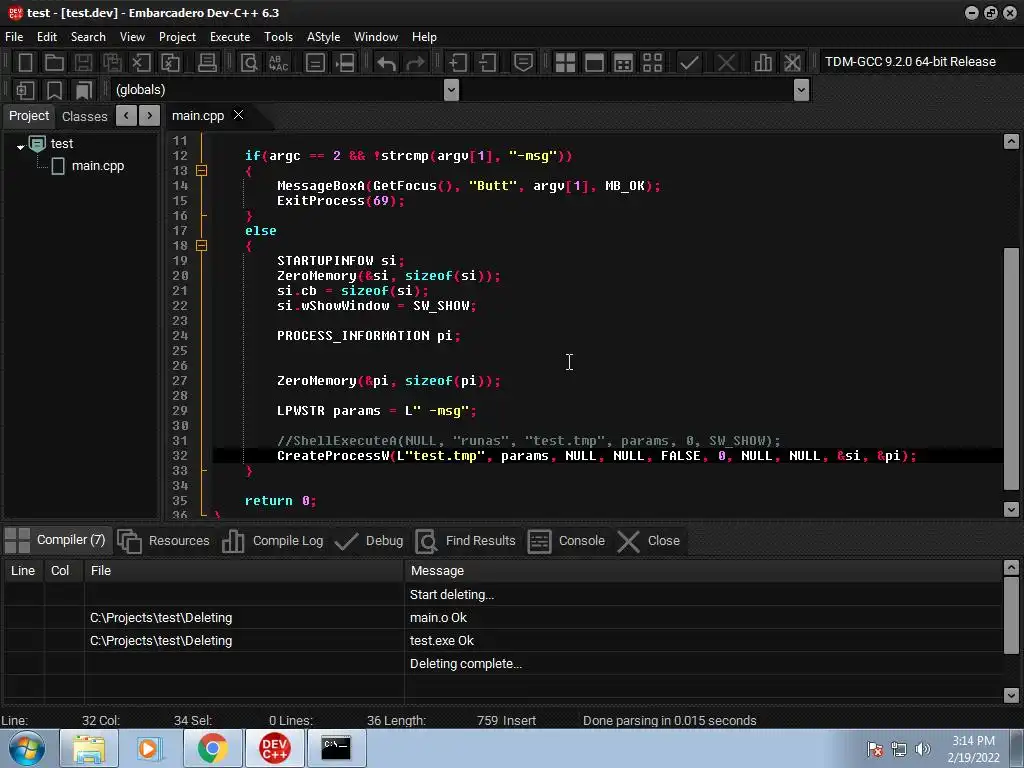The image size is (1024, 768).
Task: Click the Open folder toolbar icon
Action: (54, 63)
